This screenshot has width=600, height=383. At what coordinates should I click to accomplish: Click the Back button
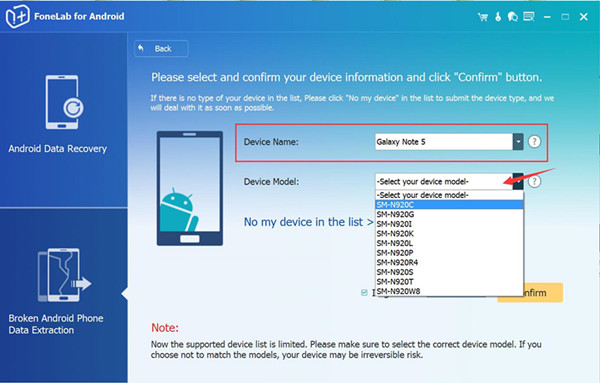click(x=161, y=49)
